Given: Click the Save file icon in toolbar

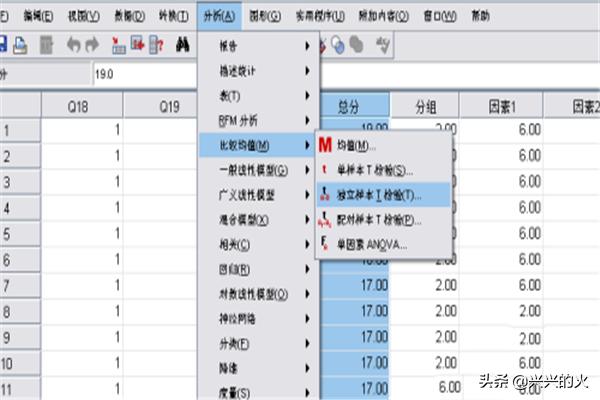Looking at the screenshot, I should tap(3, 45).
